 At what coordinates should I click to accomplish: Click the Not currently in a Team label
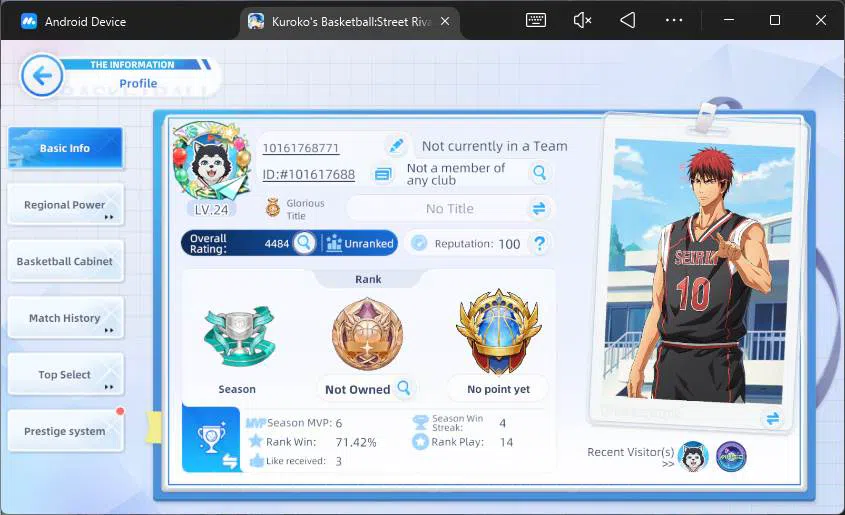(495, 146)
